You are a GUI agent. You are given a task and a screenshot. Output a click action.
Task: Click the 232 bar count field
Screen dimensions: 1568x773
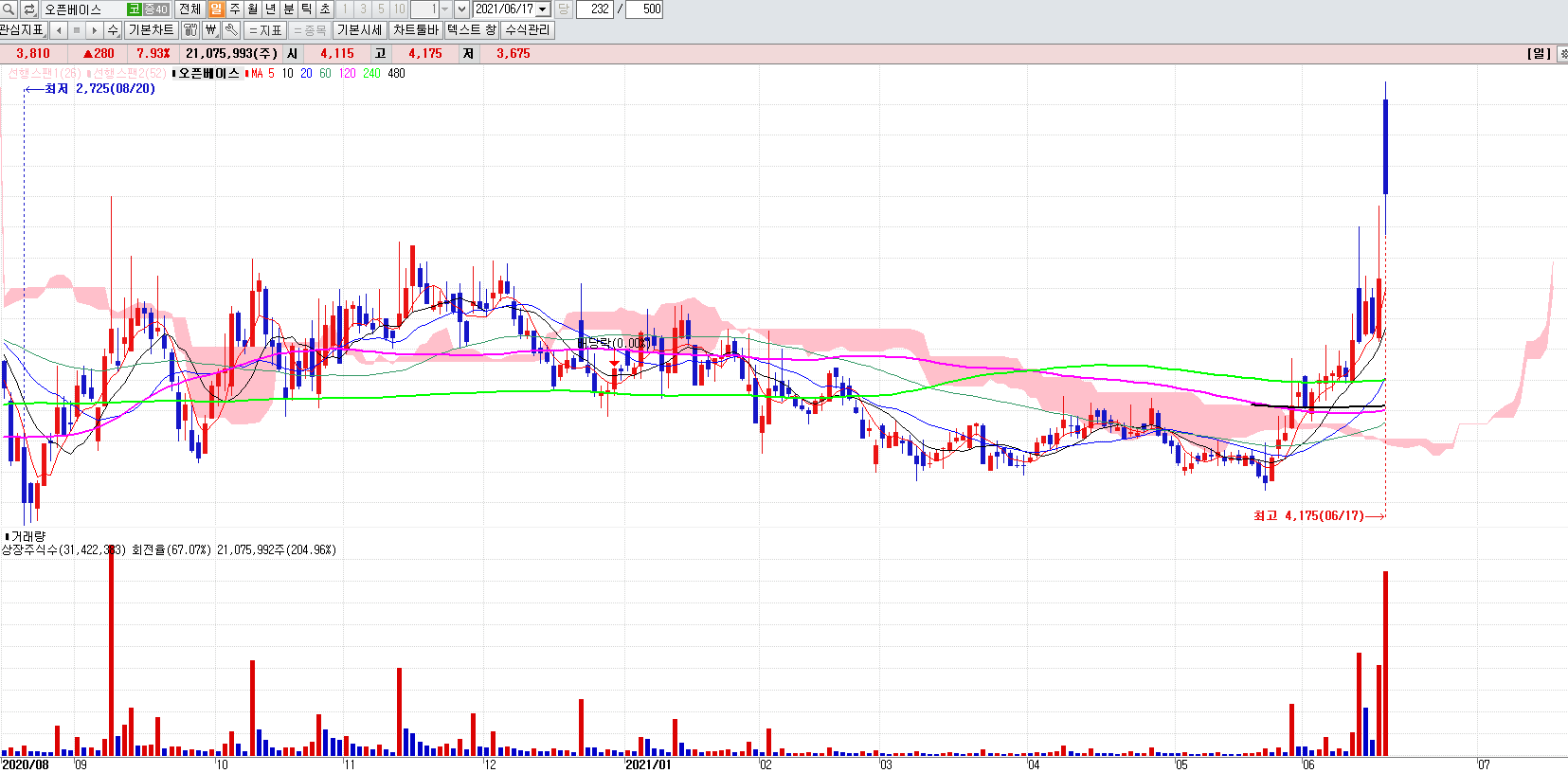pos(595,9)
